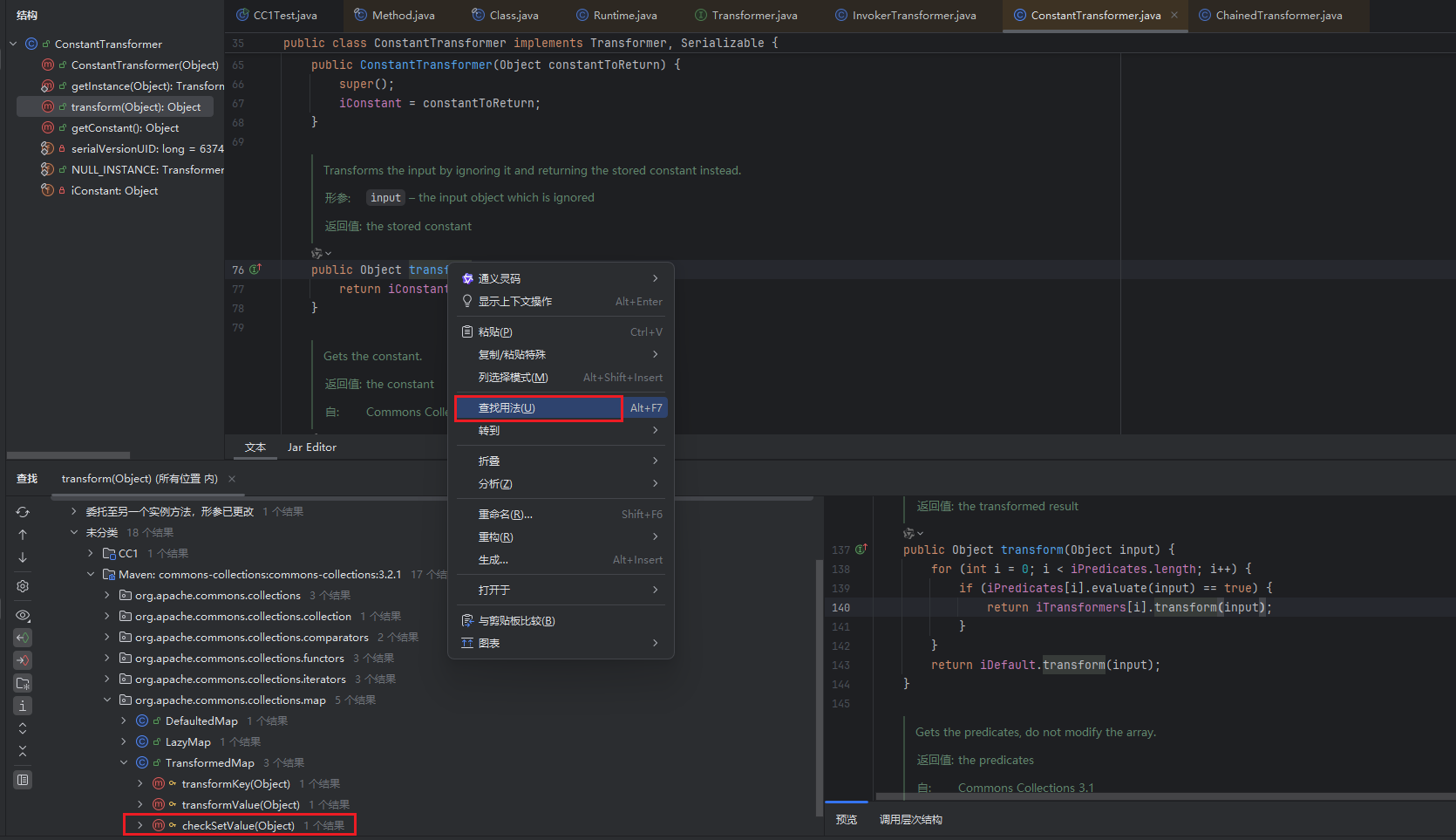
Task: Toggle the show read access filter
Action: (x=23, y=638)
